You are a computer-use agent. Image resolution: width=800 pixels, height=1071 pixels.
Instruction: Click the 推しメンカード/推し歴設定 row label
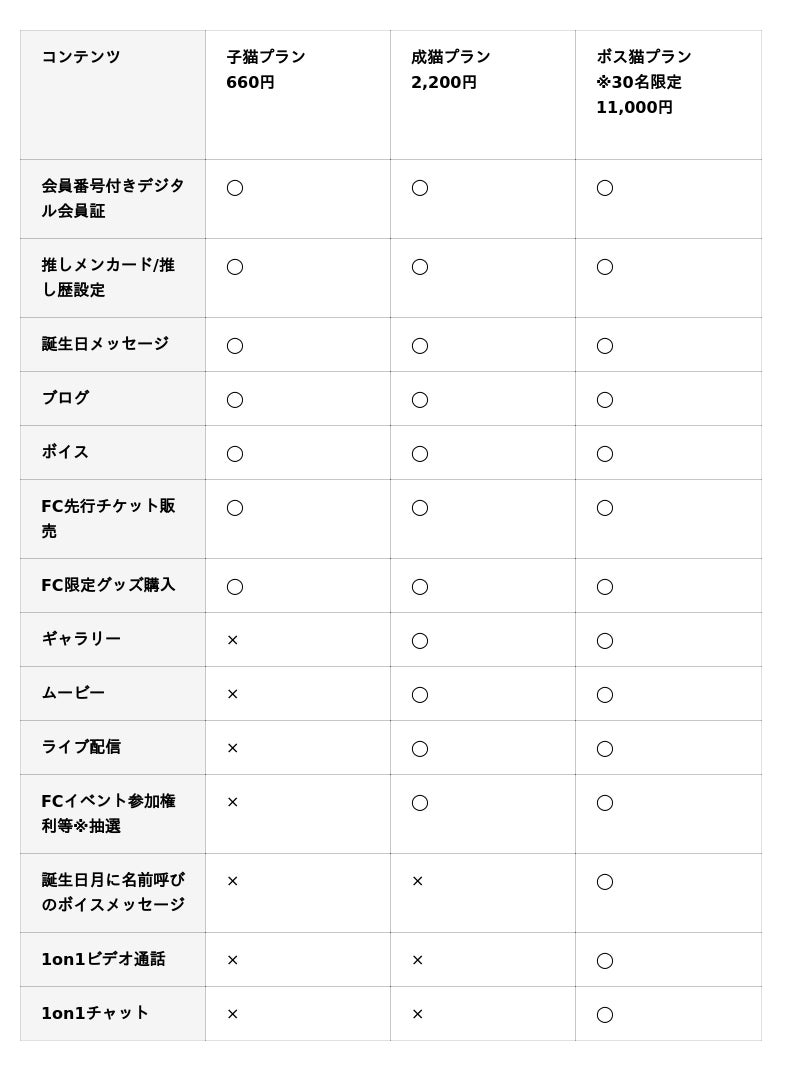(x=108, y=277)
